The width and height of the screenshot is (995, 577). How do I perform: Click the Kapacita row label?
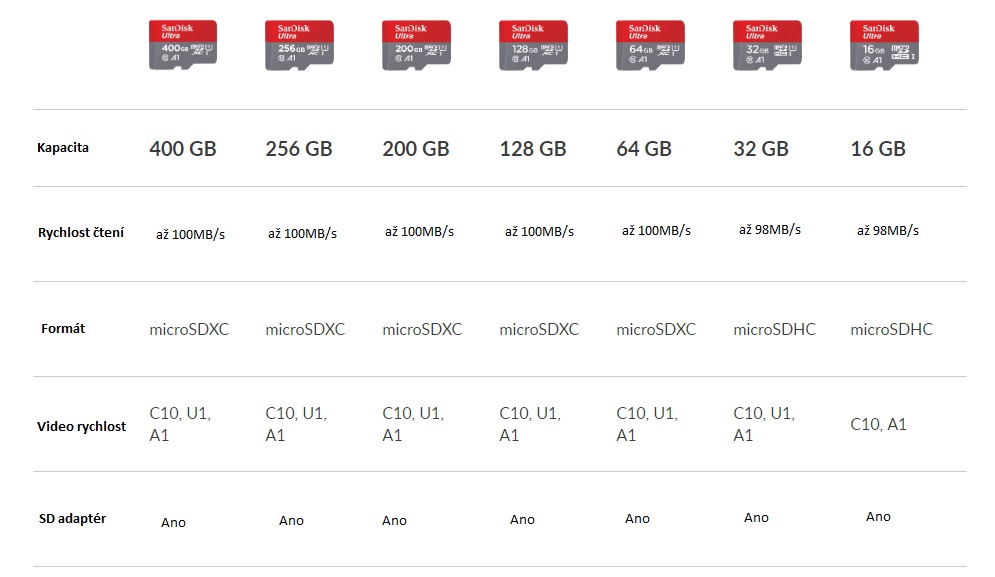pos(63,148)
